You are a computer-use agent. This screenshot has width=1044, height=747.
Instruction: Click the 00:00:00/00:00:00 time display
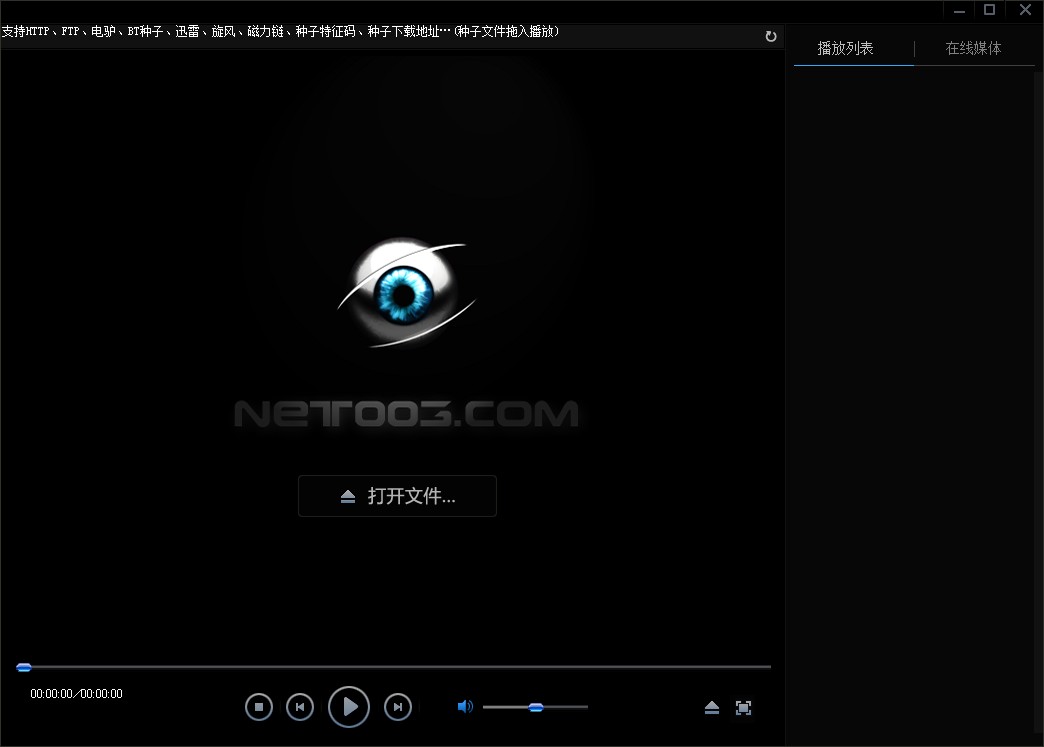pos(76,694)
